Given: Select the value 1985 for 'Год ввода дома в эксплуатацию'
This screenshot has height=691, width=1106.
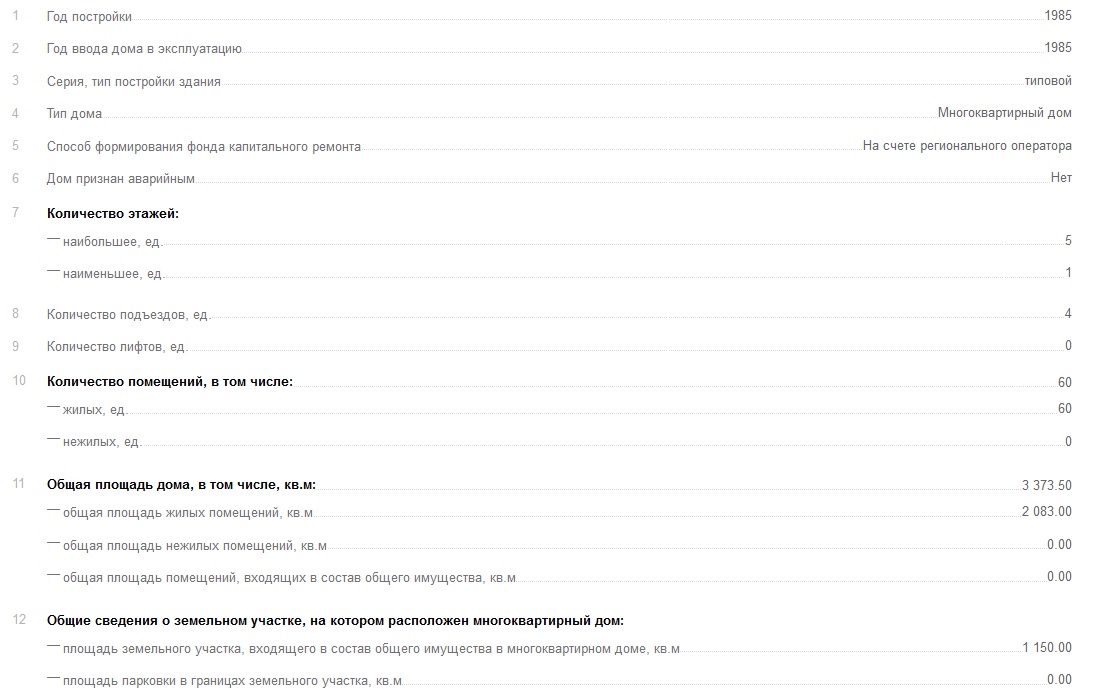Looking at the screenshot, I should [x=1057, y=47].
